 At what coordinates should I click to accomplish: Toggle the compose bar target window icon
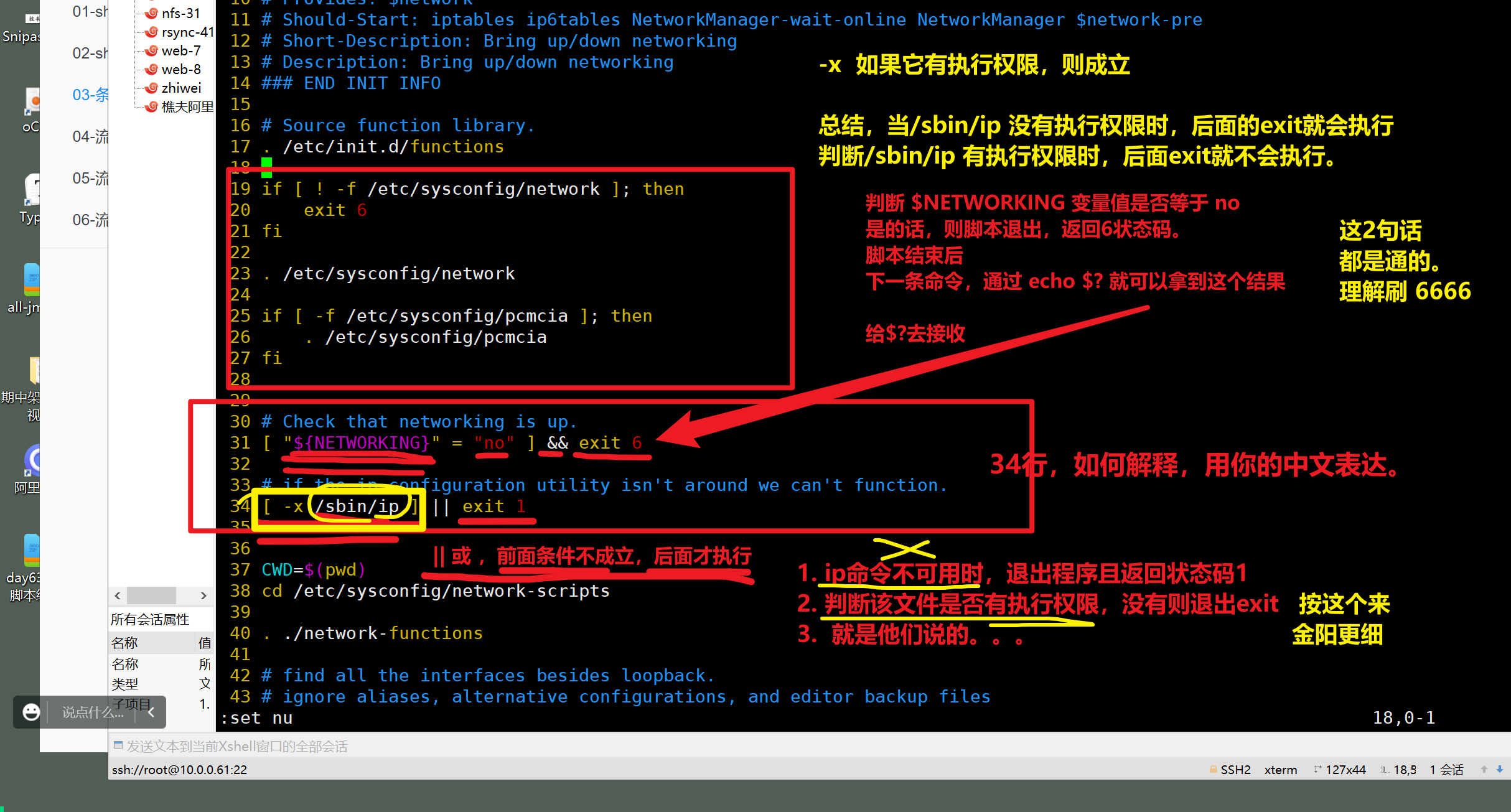click(x=118, y=745)
